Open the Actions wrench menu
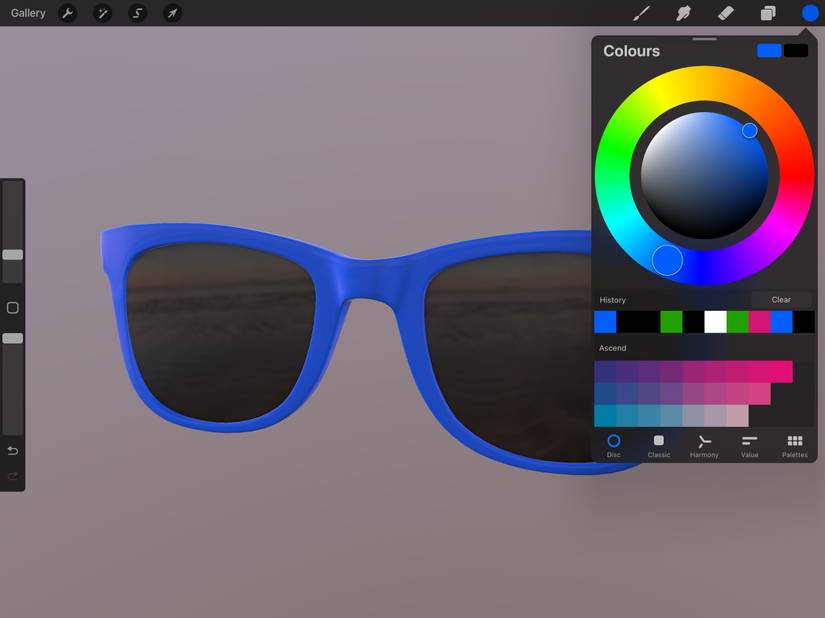The image size is (825, 618). click(67, 13)
